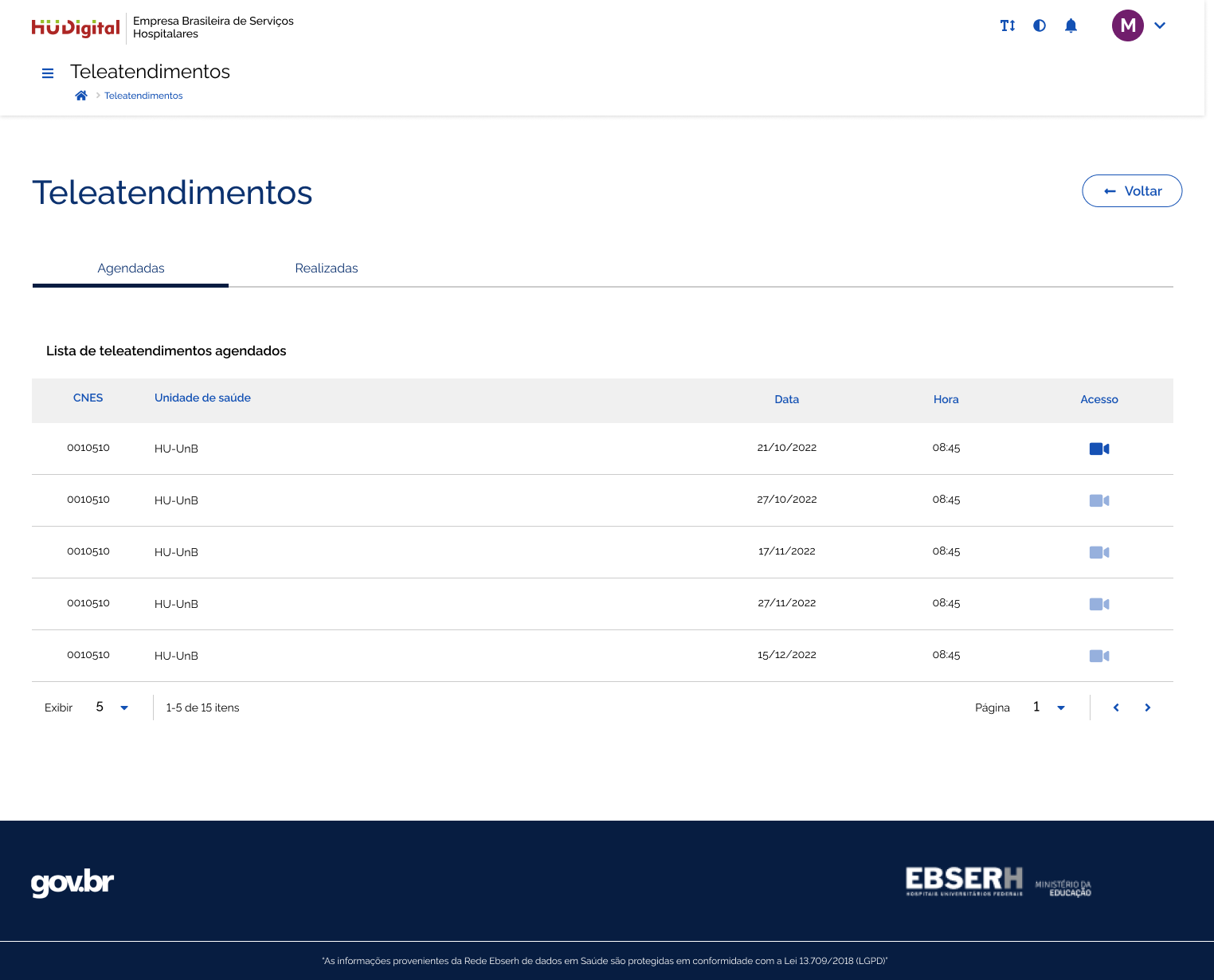1214x980 pixels.
Task: Click the Ministério da Educação footer logo
Action: point(1063,888)
